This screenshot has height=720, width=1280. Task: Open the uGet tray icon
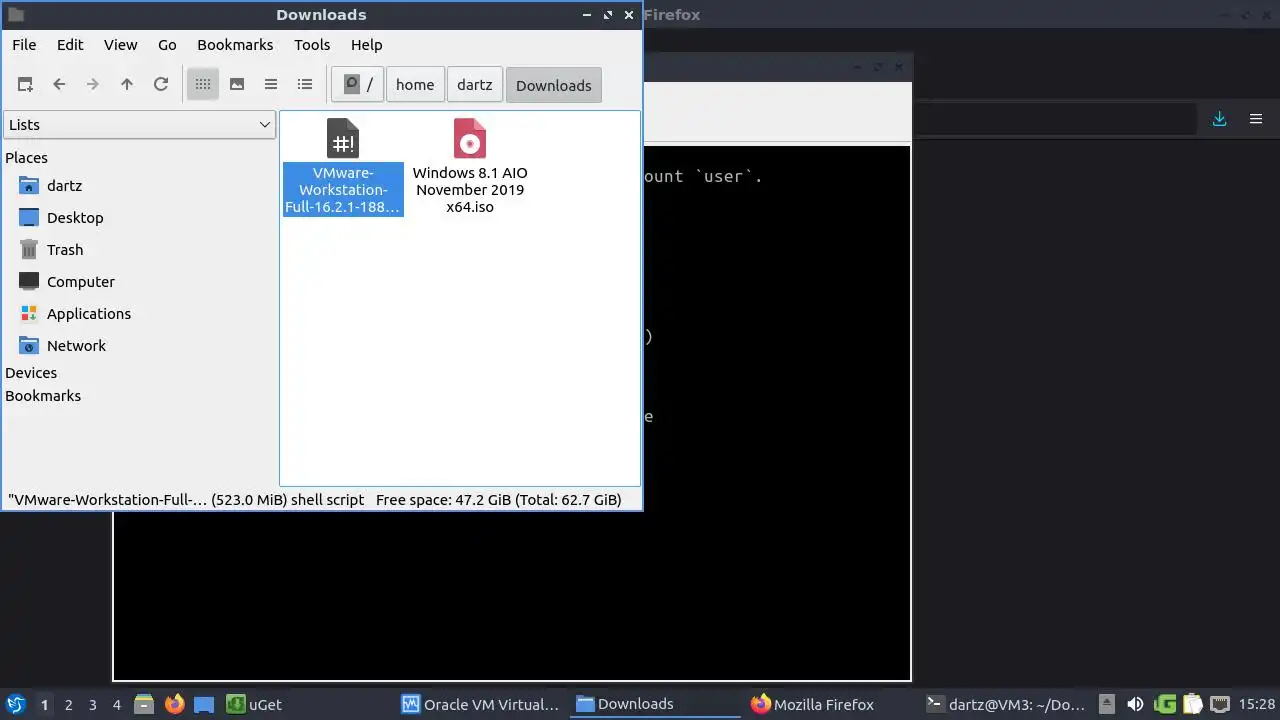click(x=1164, y=705)
